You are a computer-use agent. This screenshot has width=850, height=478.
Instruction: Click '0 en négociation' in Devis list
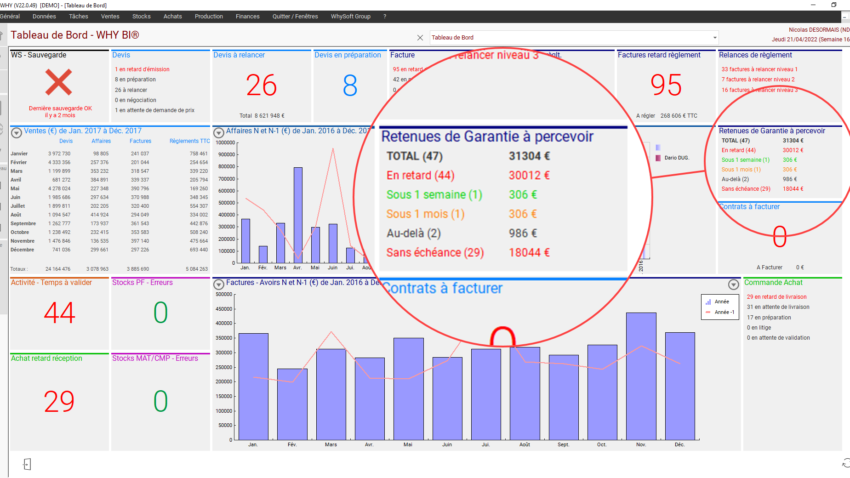pos(135,100)
